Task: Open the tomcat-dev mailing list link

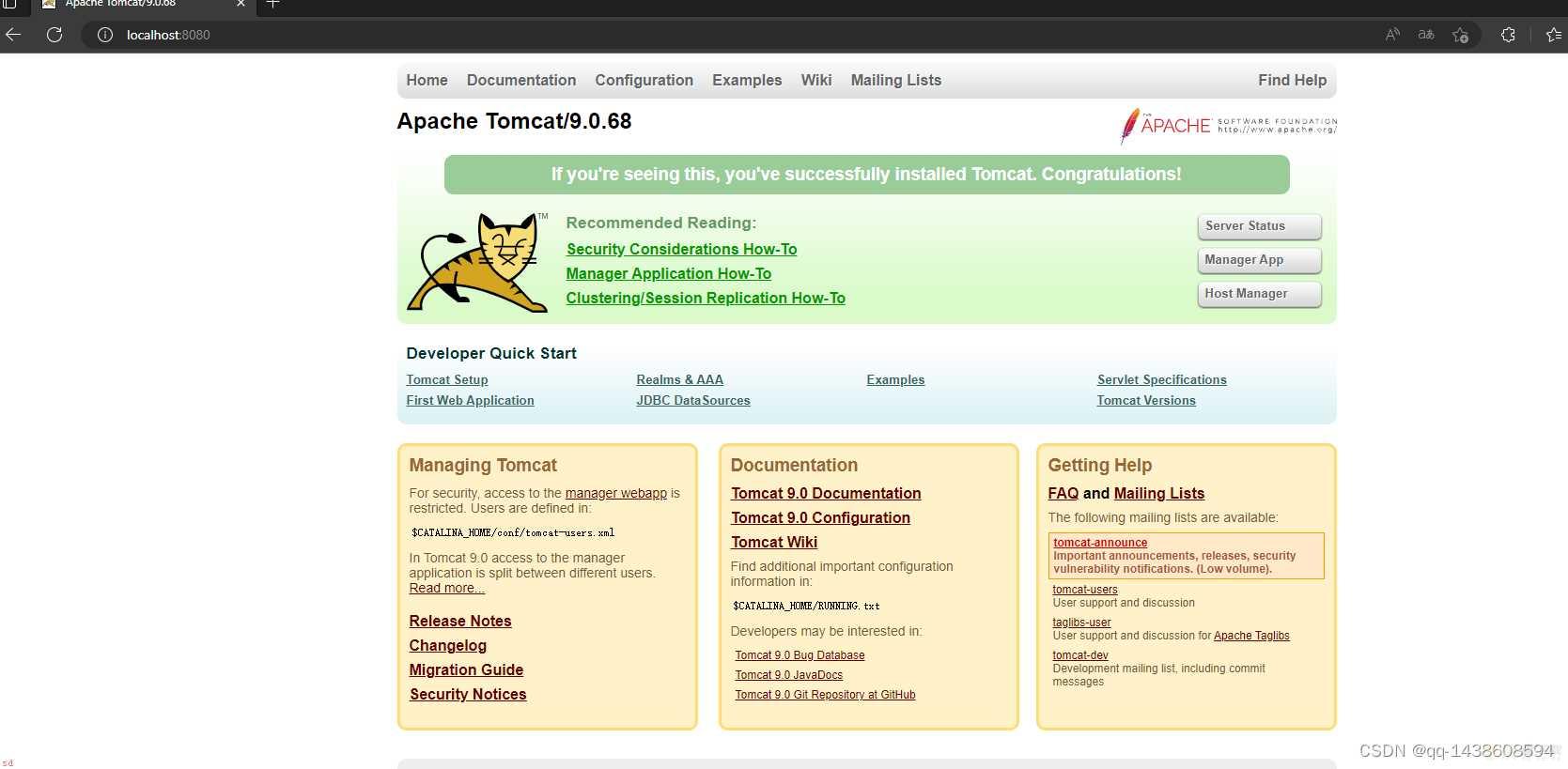Action: pos(1080,655)
